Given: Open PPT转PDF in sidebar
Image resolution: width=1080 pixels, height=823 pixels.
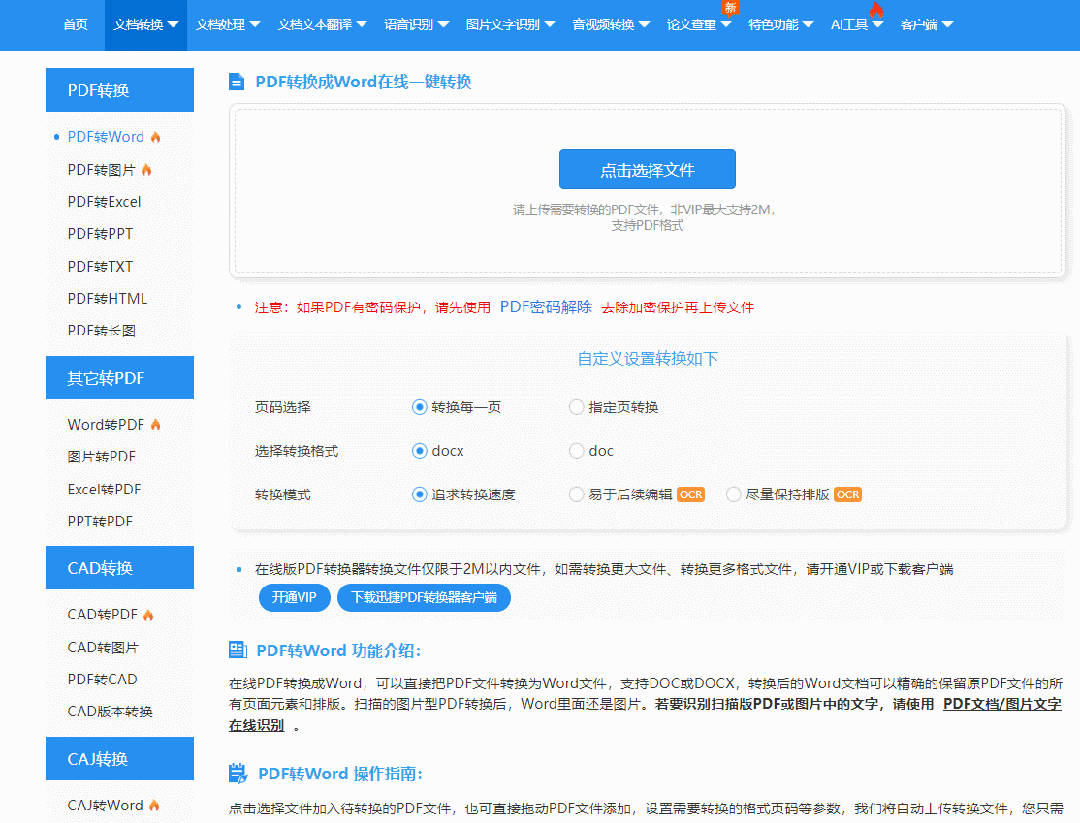Looking at the screenshot, I should [x=101, y=521].
